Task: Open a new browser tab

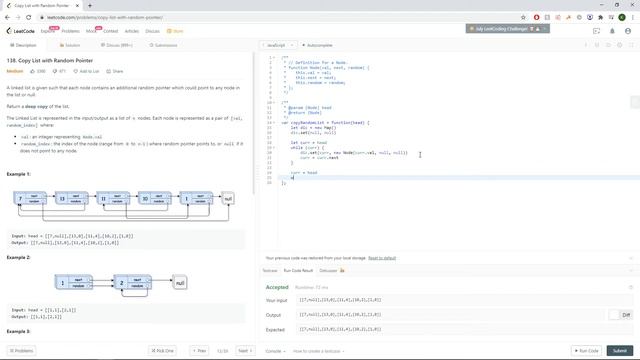Action: point(90,6)
